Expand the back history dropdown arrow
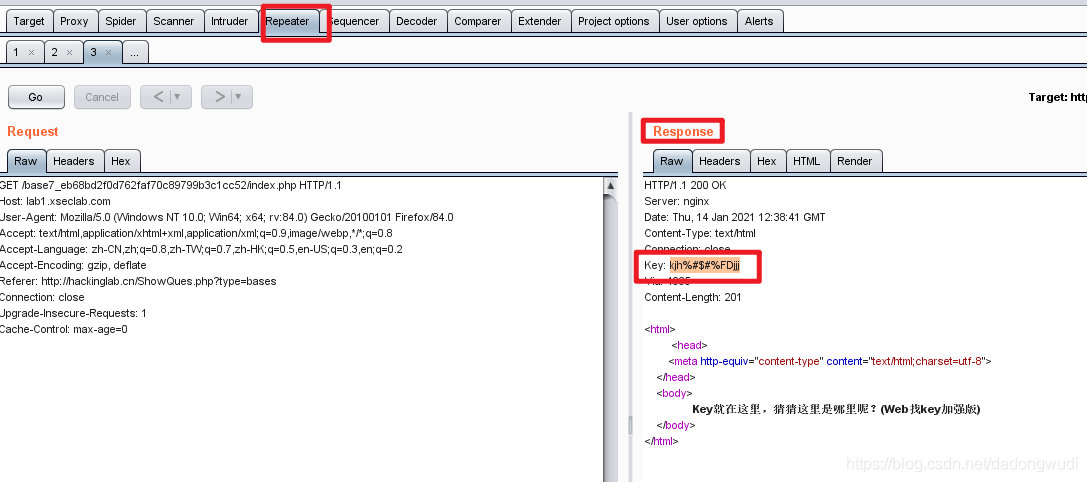The height and width of the screenshot is (482, 1087). (x=178, y=97)
